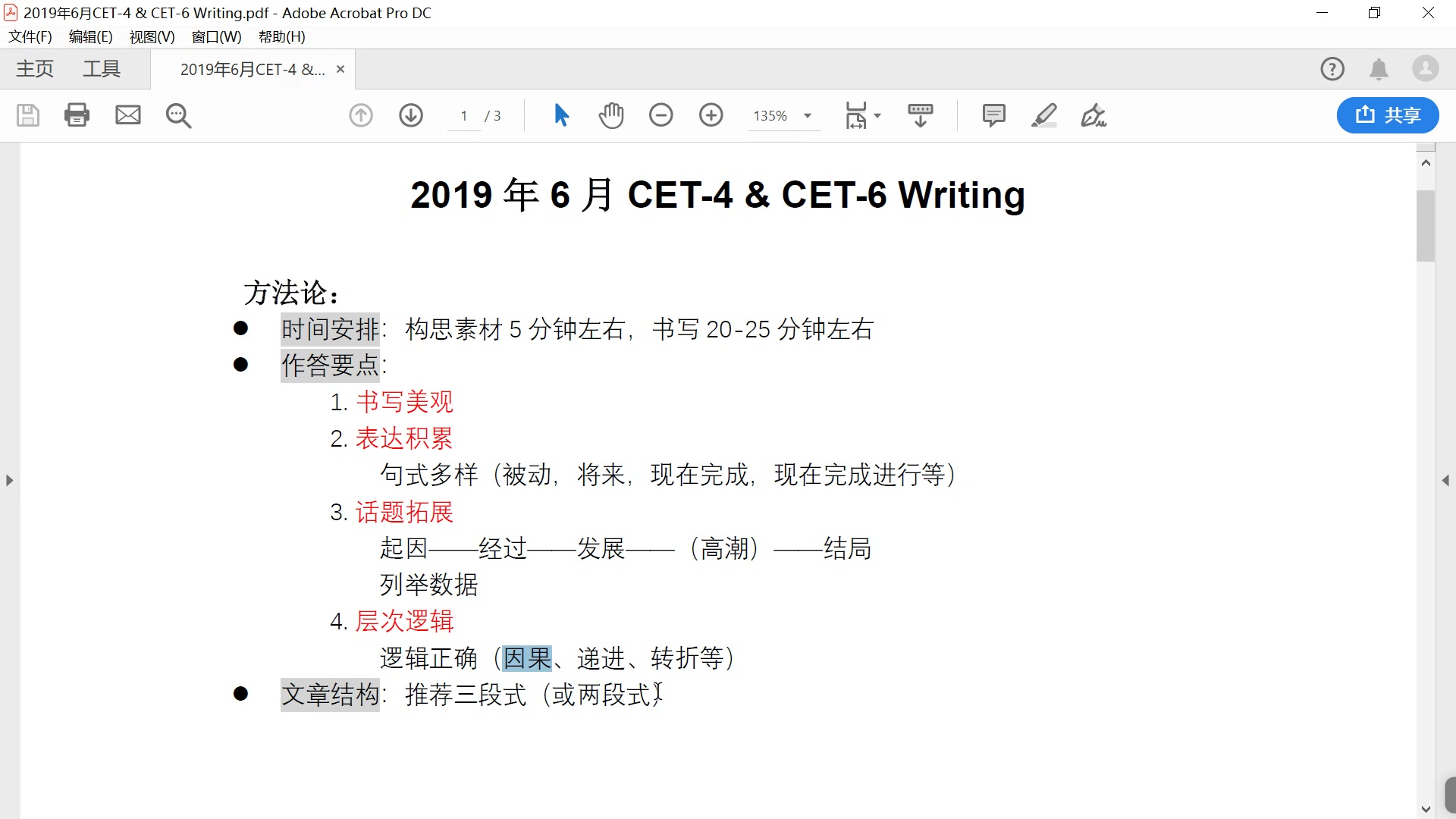Open the 窗口(W) menu
The height and width of the screenshot is (819, 1456).
click(x=216, y=36)
